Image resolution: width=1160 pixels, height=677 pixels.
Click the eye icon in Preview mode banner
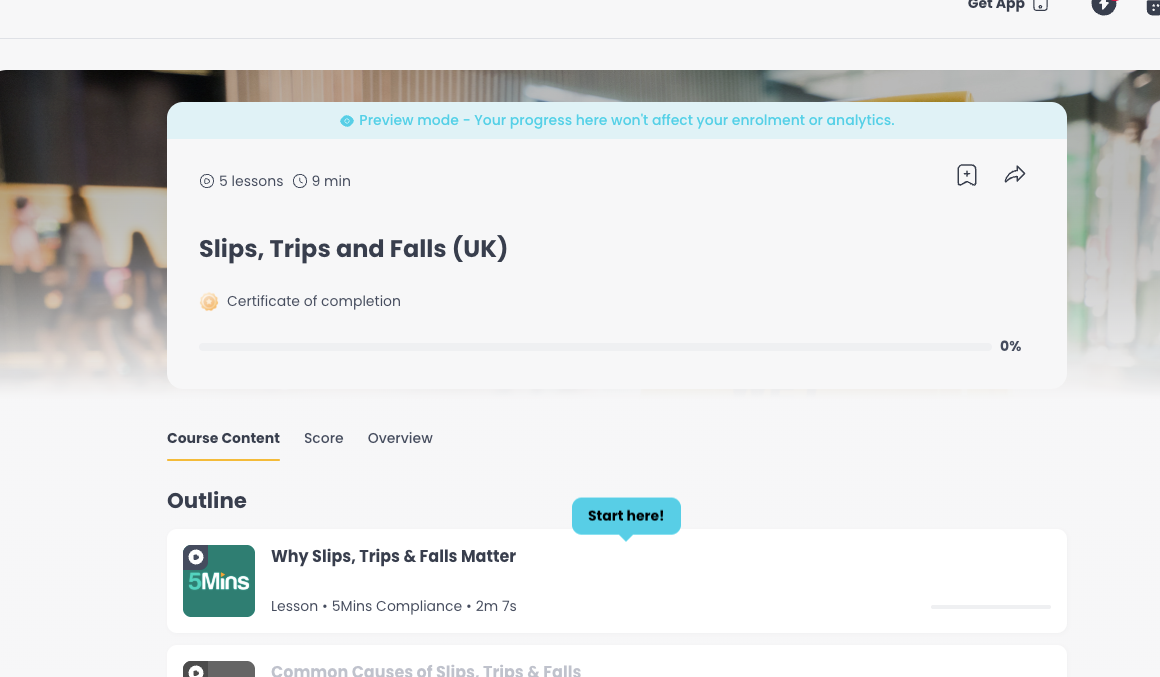(x=346, y=121)
